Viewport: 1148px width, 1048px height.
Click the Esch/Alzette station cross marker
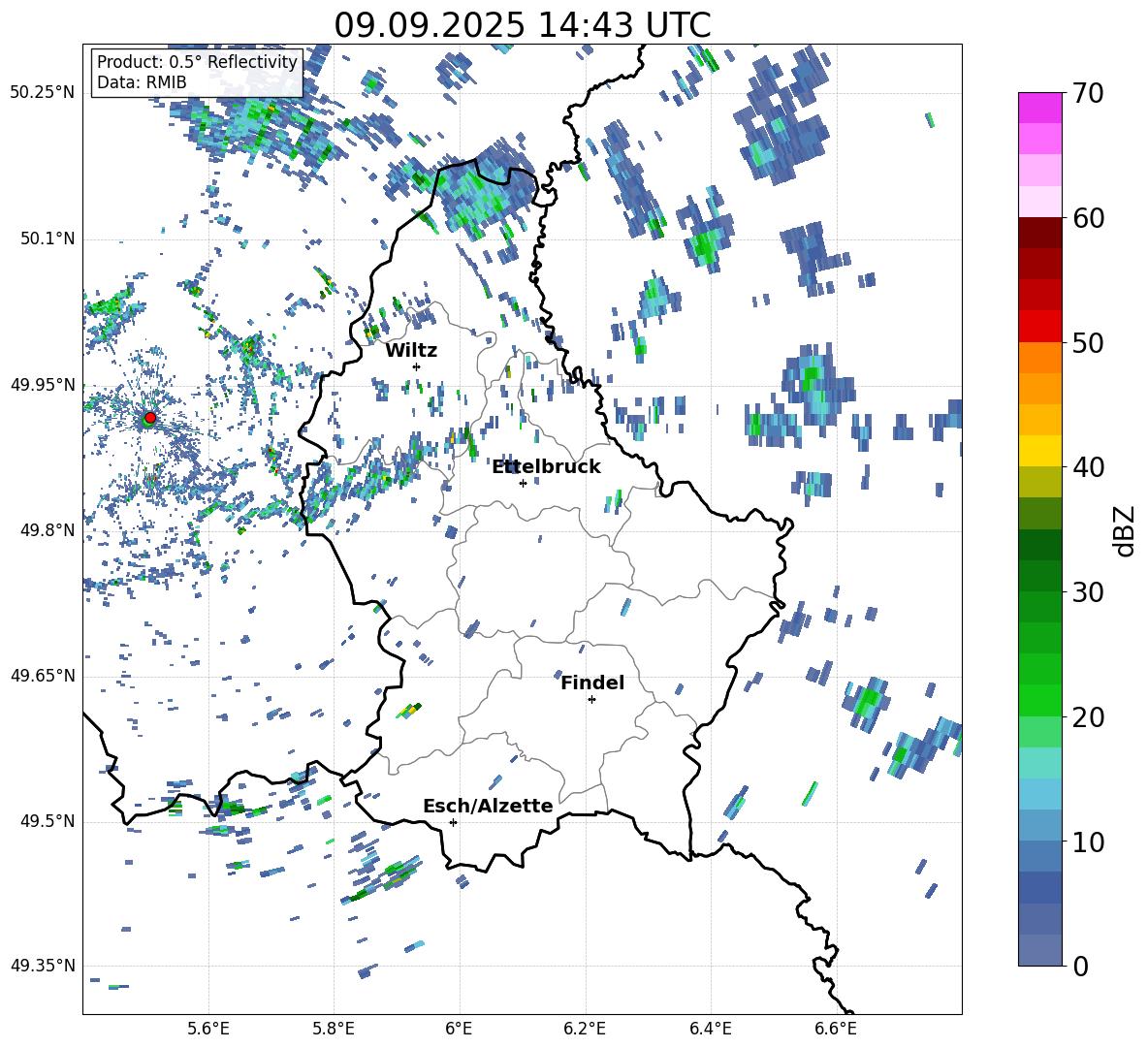(x=453, y=822)
